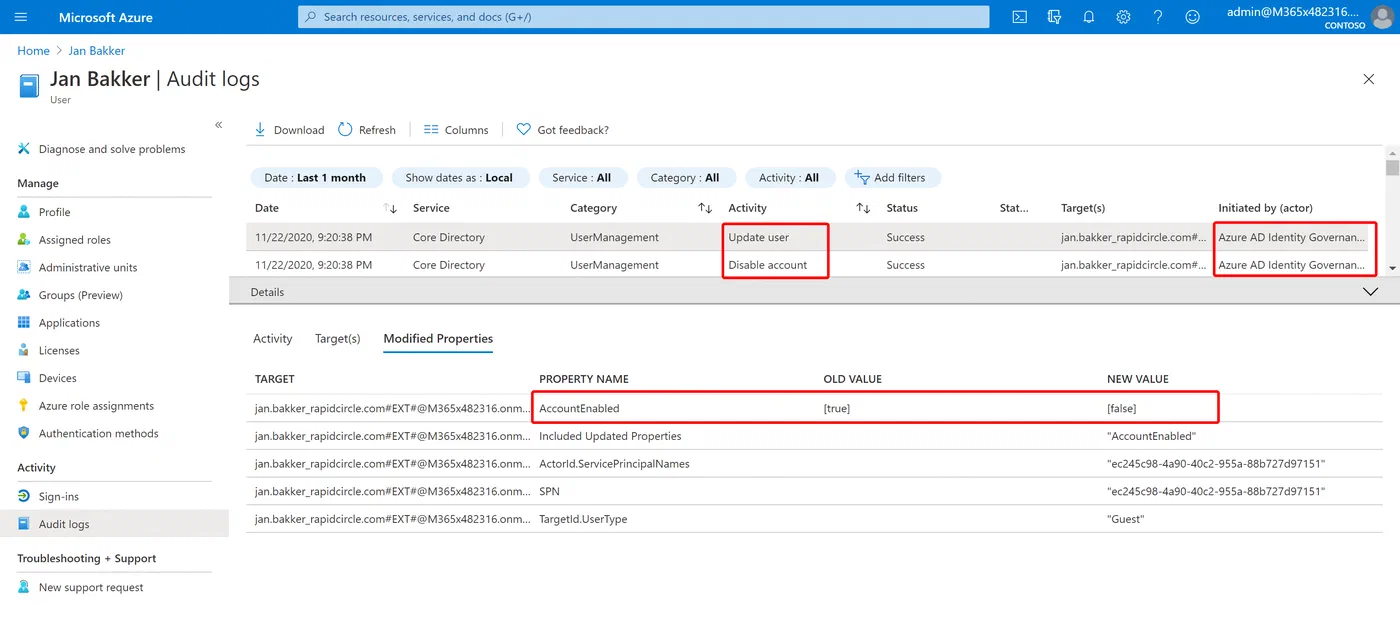1400x624 pixels.
Task: Click the Status column header
Action: 902,208
